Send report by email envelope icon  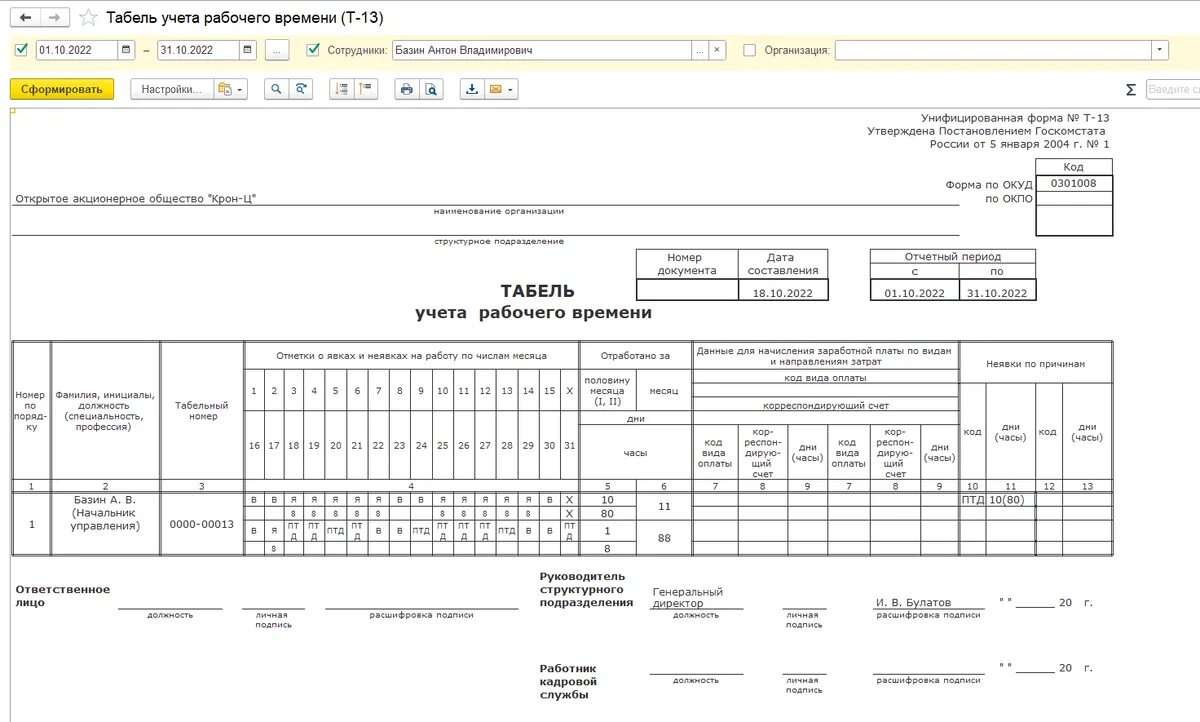[494, 89]
